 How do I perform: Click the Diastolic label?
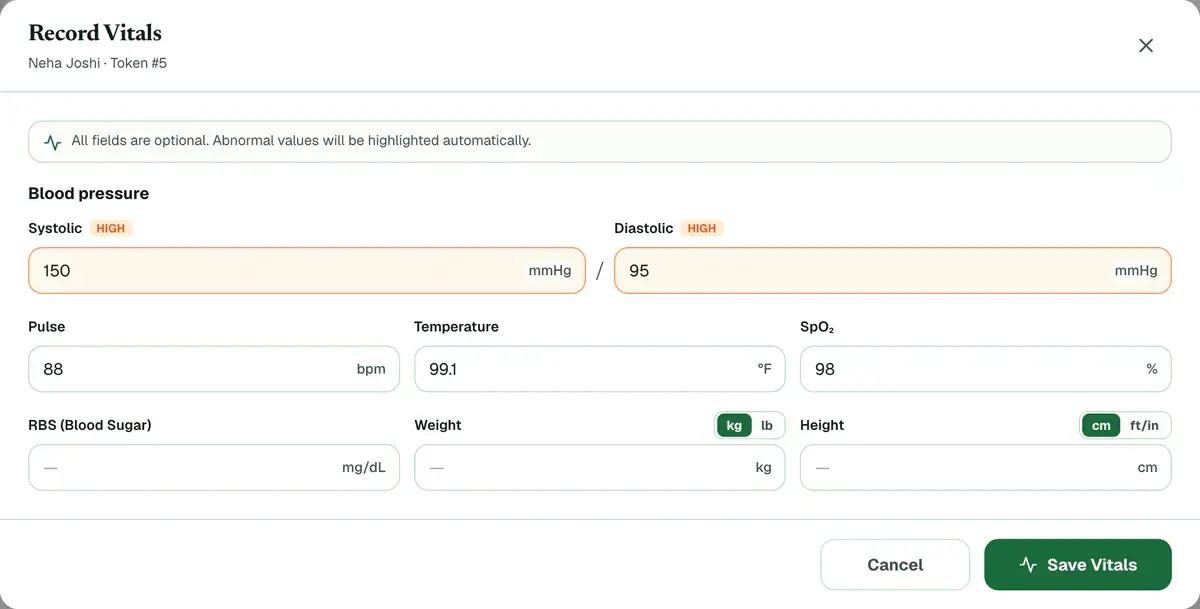tap(644, 228)
